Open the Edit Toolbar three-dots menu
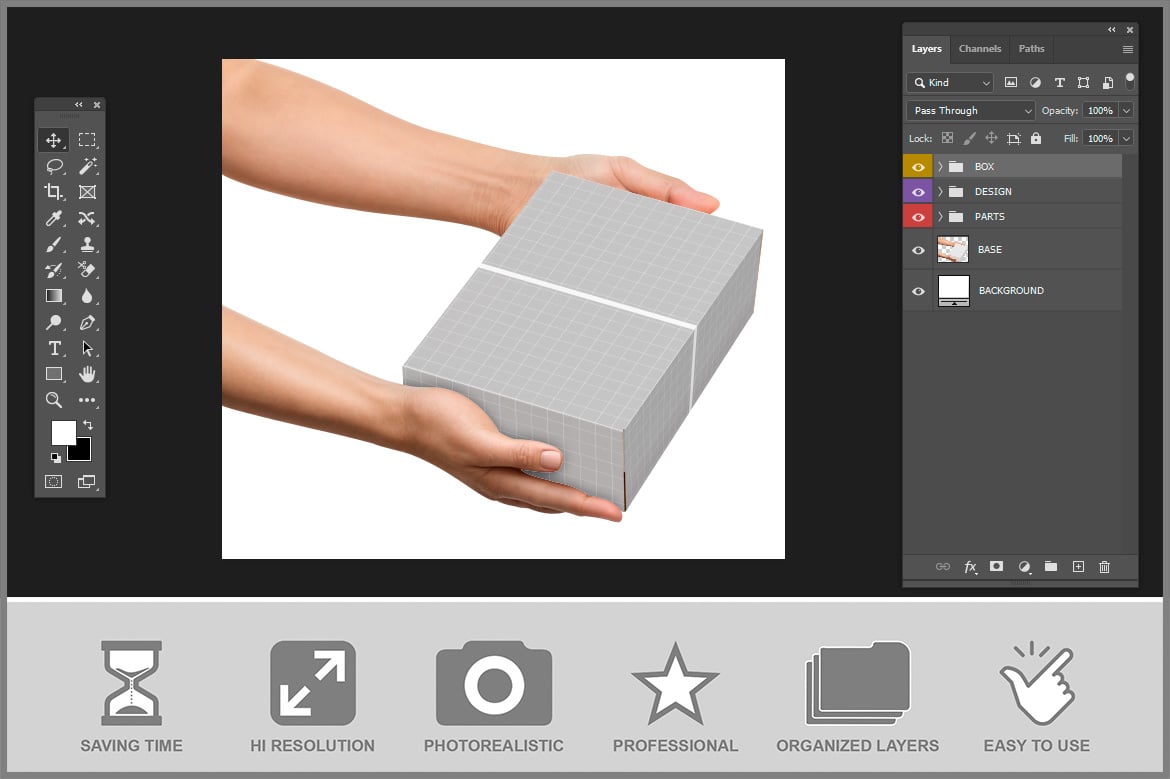This screenshot has width=1170, height=779. click(87, 400)
